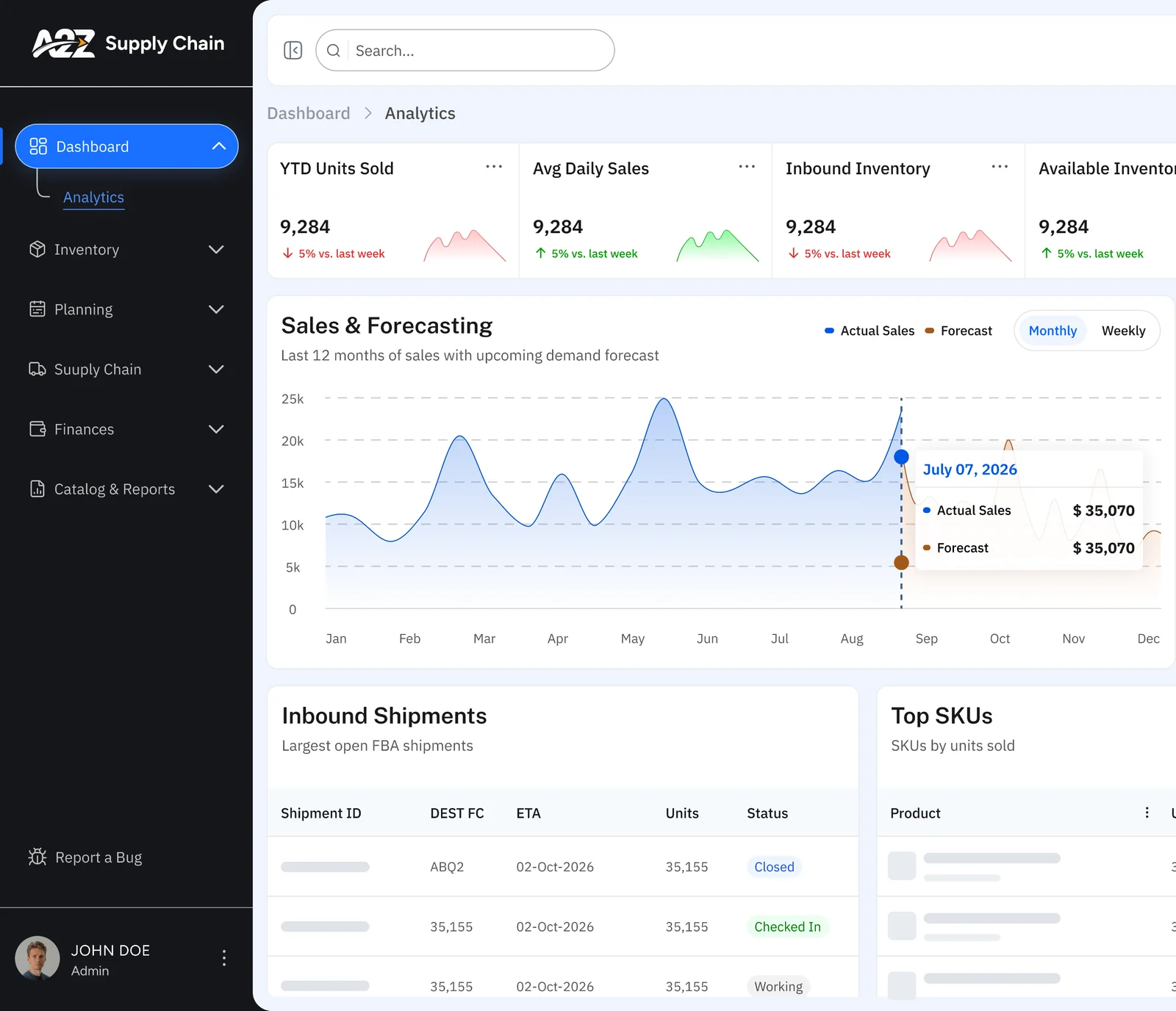The width and height of the screenshot is (1176, 1011).
Task: Expand the Inventory menu chevron
Action: pos(216,250)
